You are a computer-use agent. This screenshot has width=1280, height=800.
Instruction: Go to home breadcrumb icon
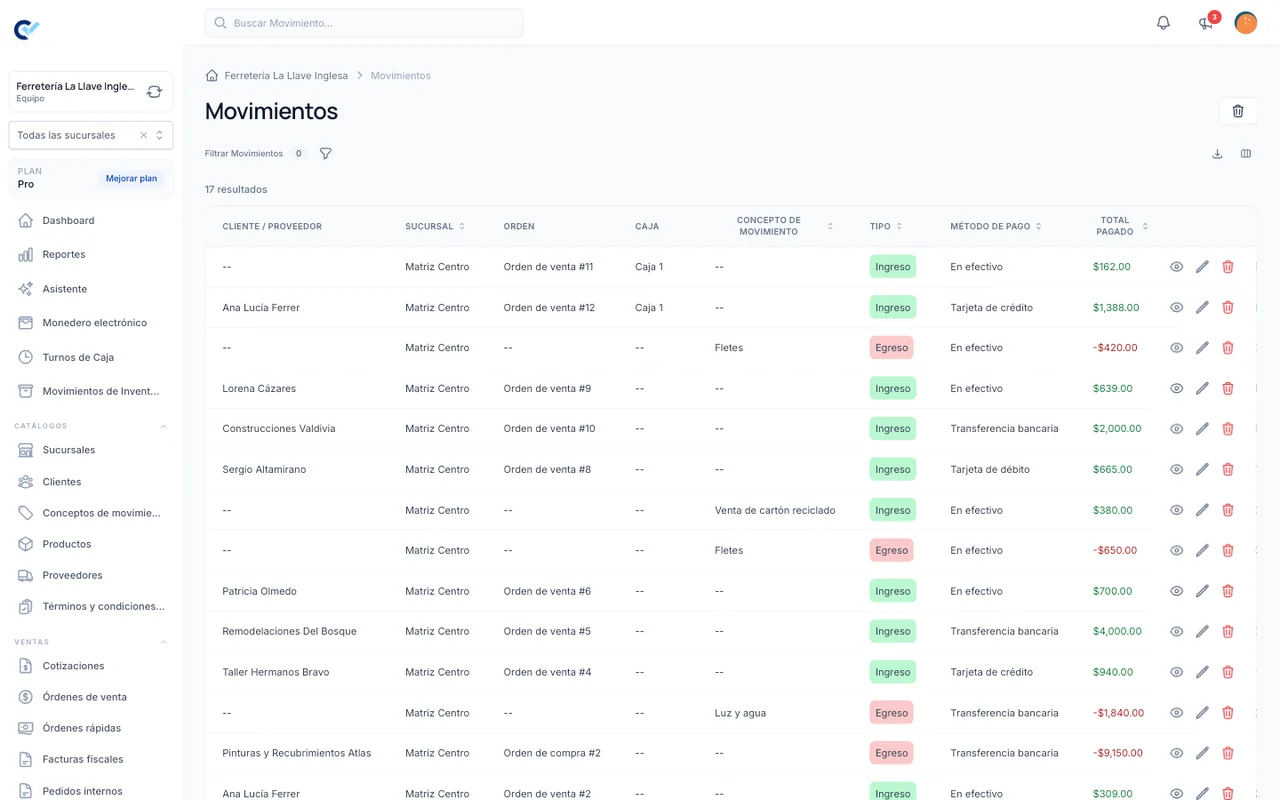coord(212,76)
